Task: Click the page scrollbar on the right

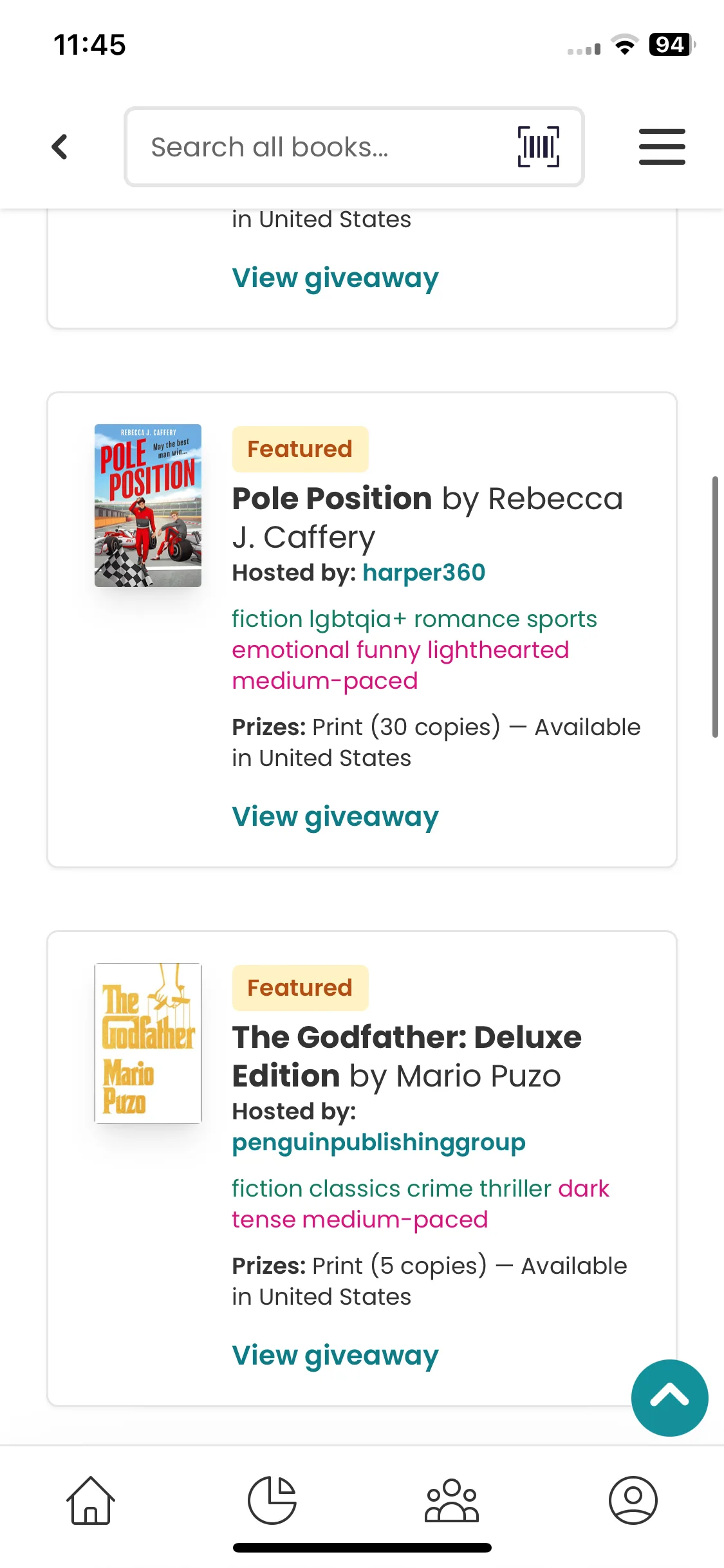Action: point(714,606)
